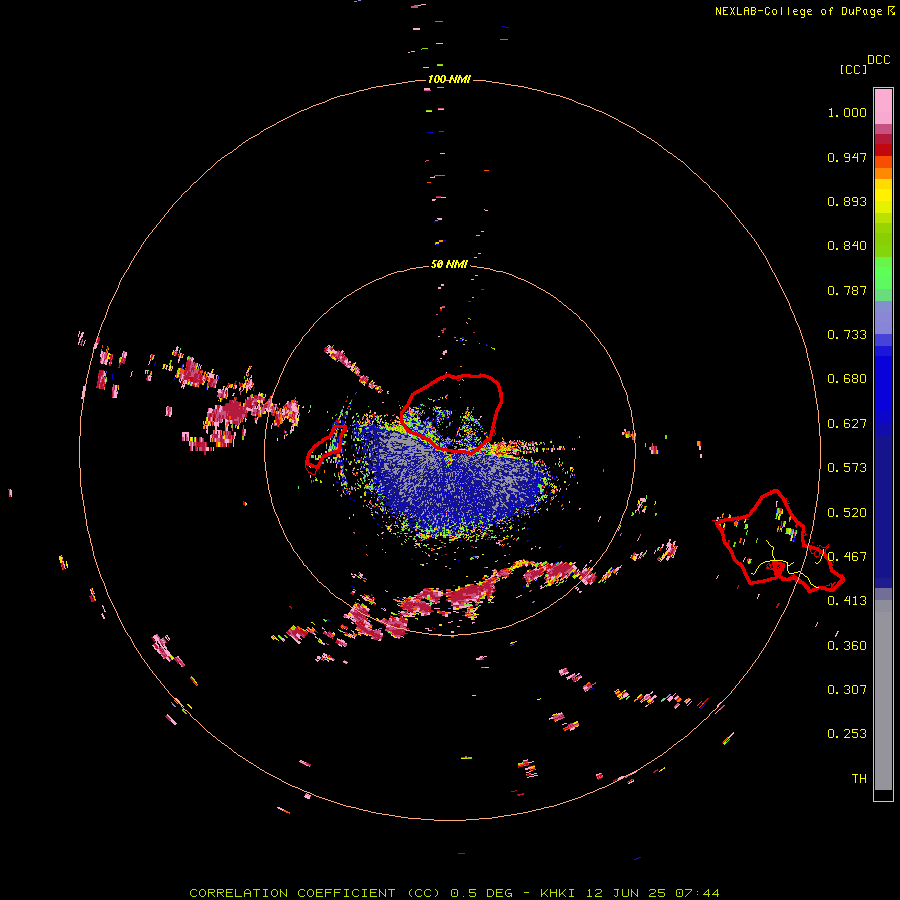Pick the orange segment of the color bar
900x900 pixels.
[883, 173]
